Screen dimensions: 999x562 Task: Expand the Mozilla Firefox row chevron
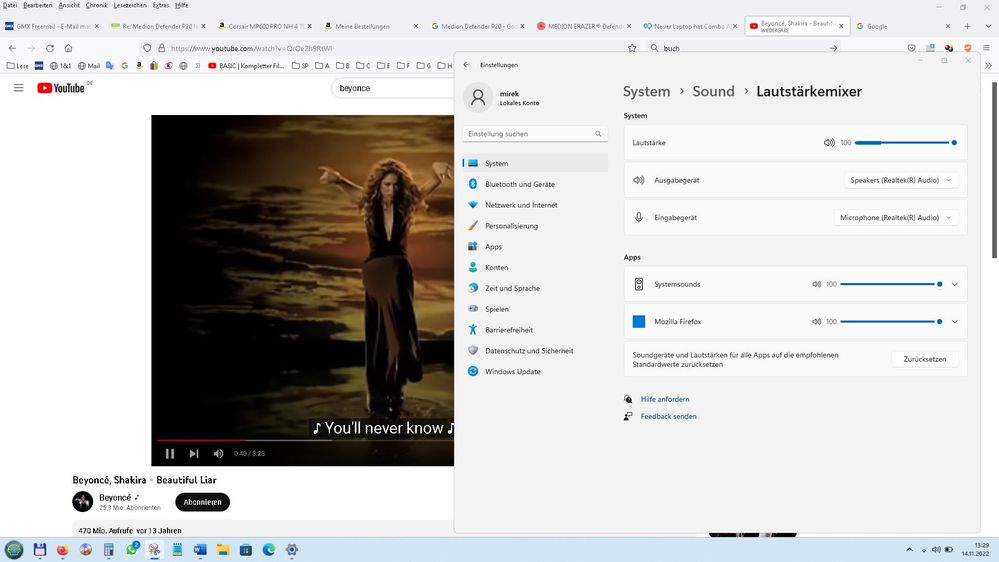pos(955,321)
